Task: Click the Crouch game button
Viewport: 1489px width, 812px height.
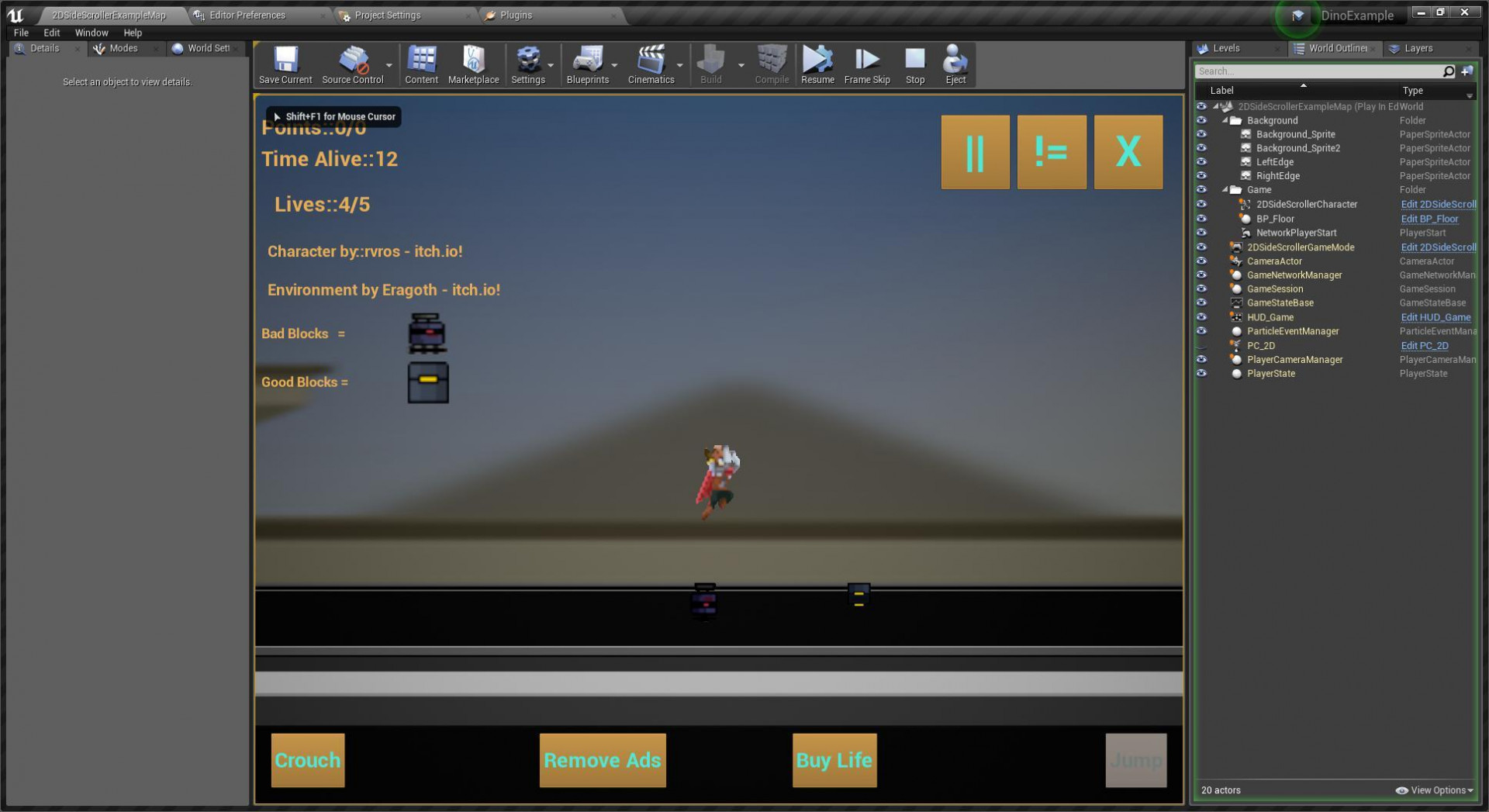Action: coord(308,760)
